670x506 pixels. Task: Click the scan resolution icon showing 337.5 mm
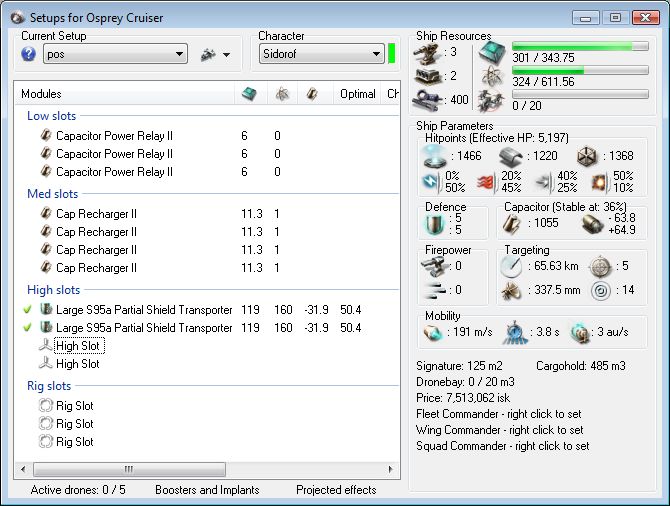[x=511, y=291]
